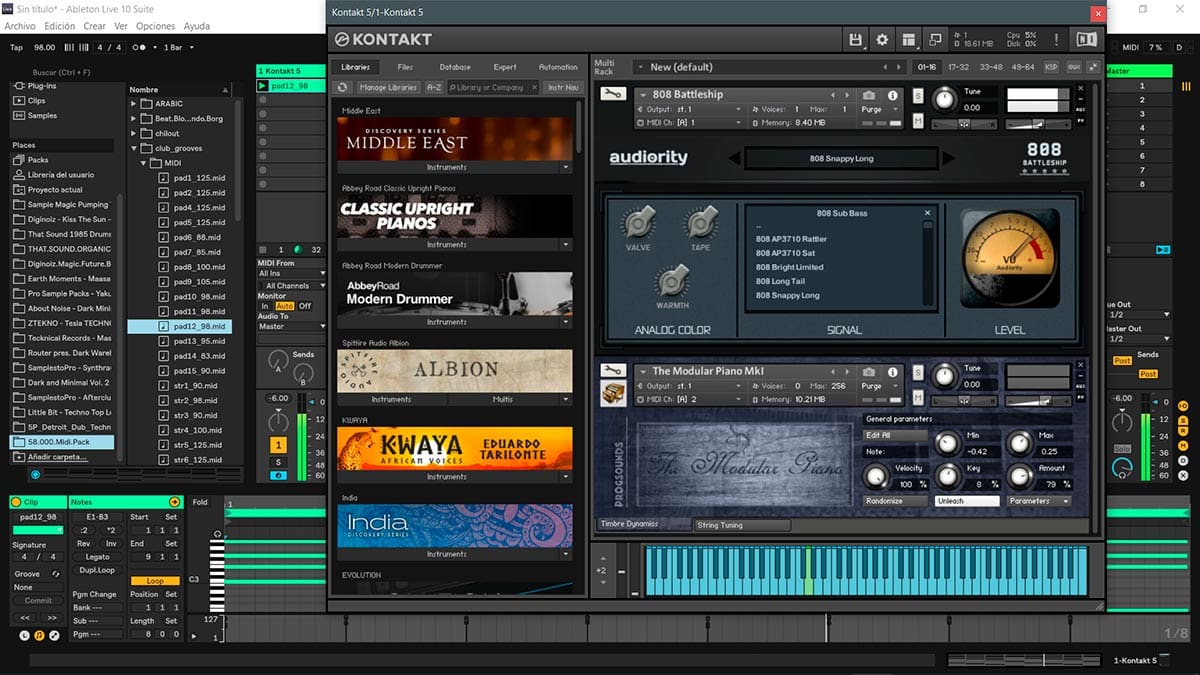Viewport: 1200px width, 675px height.
Task: Click the Manage Libraries button
Action: click(388, 88)
